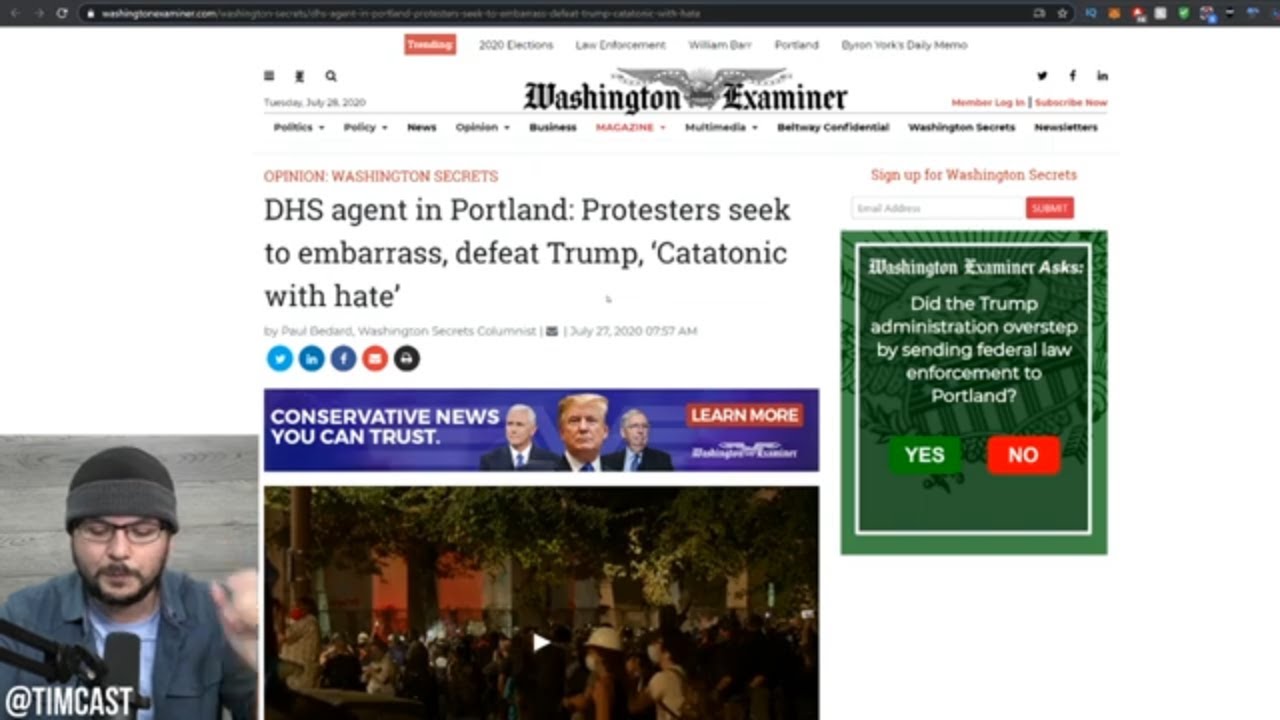Share article via LinkedIn circle icon
Screen dimensions: 1280x720
click(312, 358)
